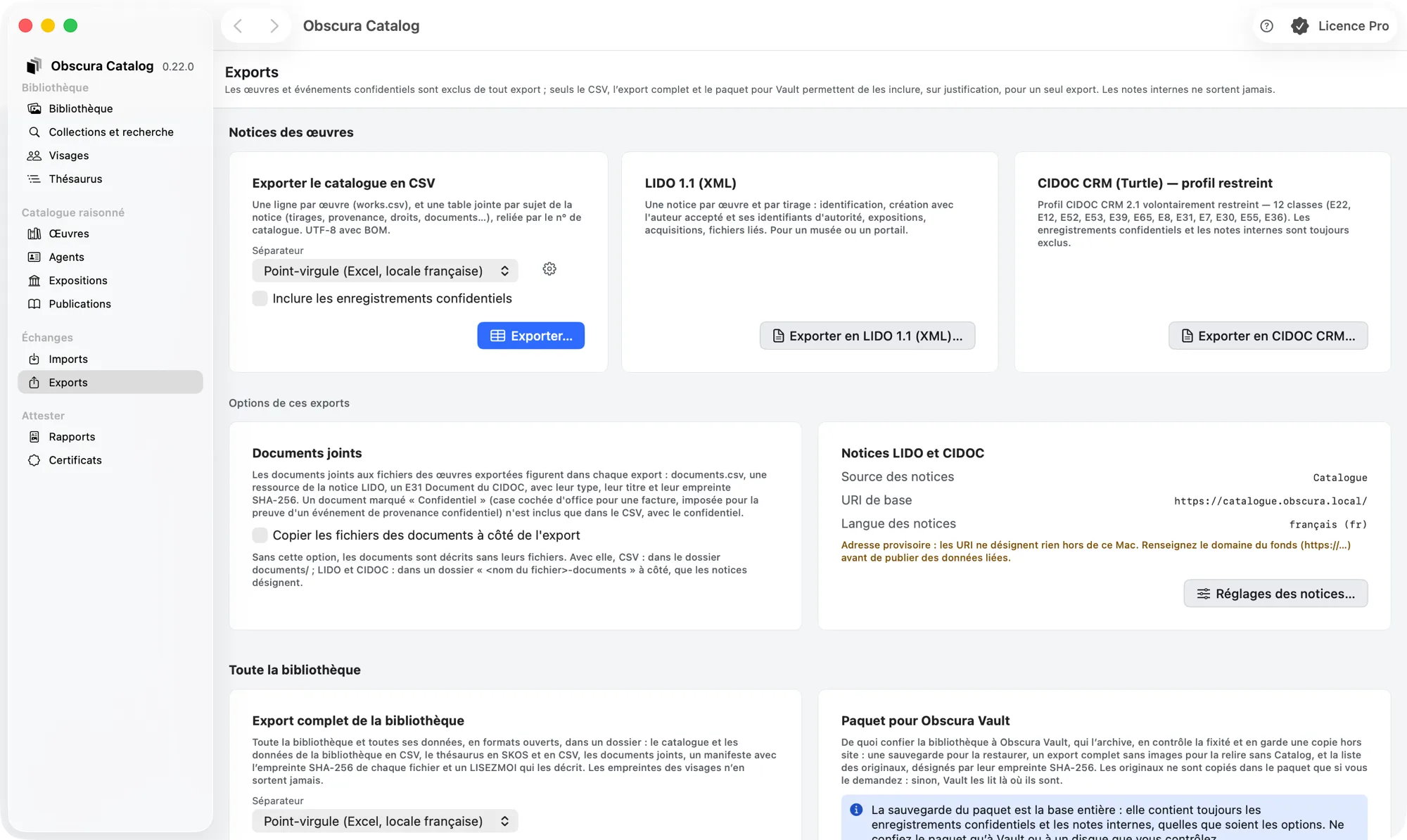Click the Exports sidebar icon
Screen dimensions: 1407x840
(x=34, y=383)
